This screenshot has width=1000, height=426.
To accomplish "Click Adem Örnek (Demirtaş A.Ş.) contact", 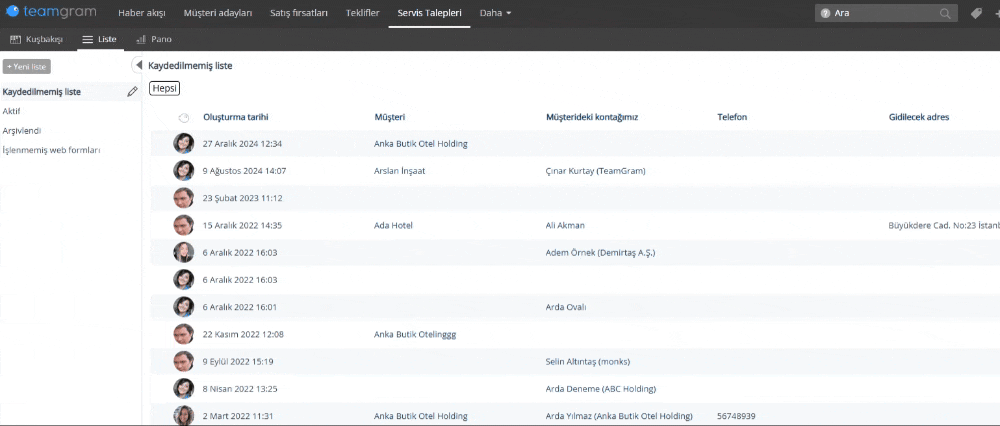I will (601, 253).
